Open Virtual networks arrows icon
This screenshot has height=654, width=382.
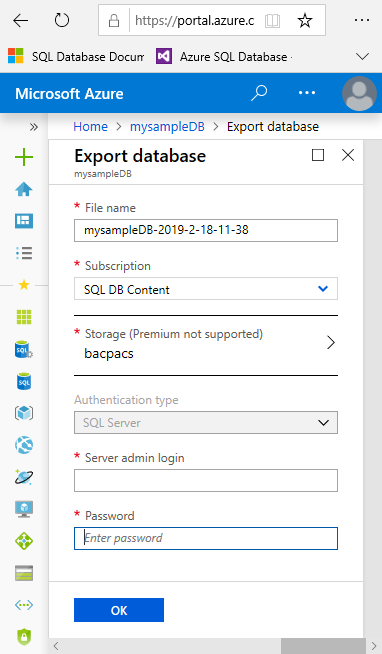coord(24,605)
